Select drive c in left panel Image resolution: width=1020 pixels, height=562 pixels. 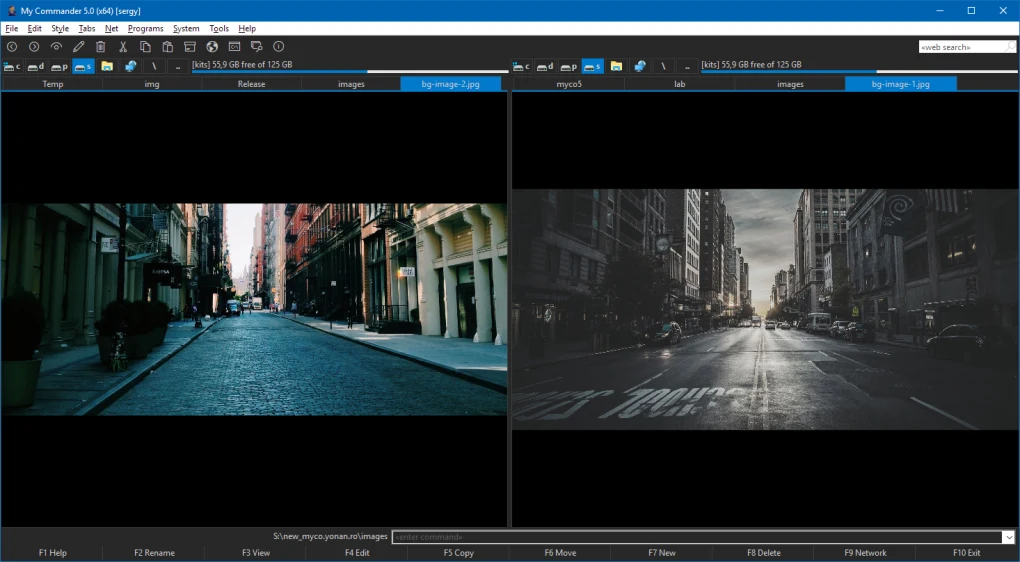tap(12, 66)
